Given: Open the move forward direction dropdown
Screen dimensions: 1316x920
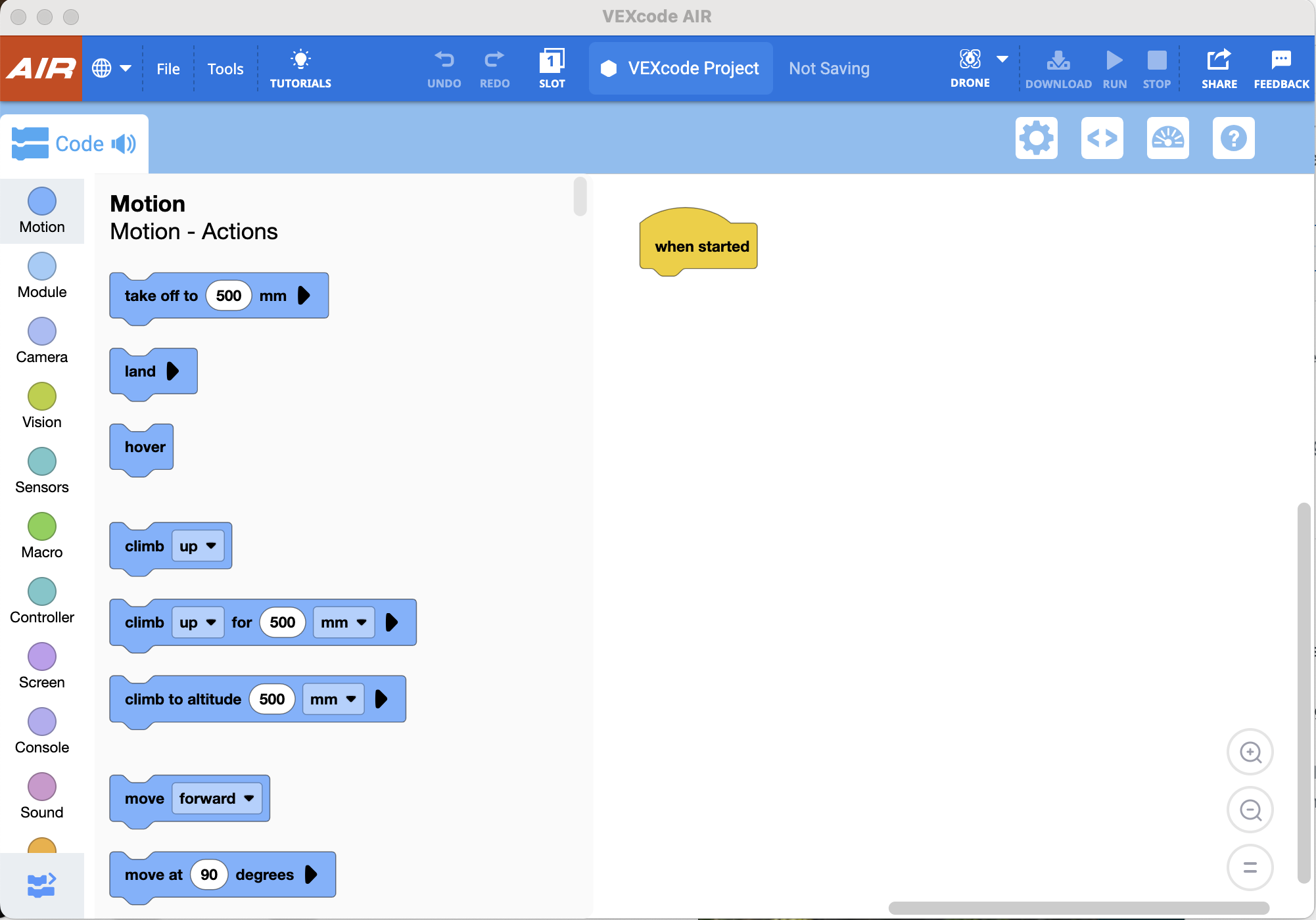Looking at the screenshot, I should 217,798.
